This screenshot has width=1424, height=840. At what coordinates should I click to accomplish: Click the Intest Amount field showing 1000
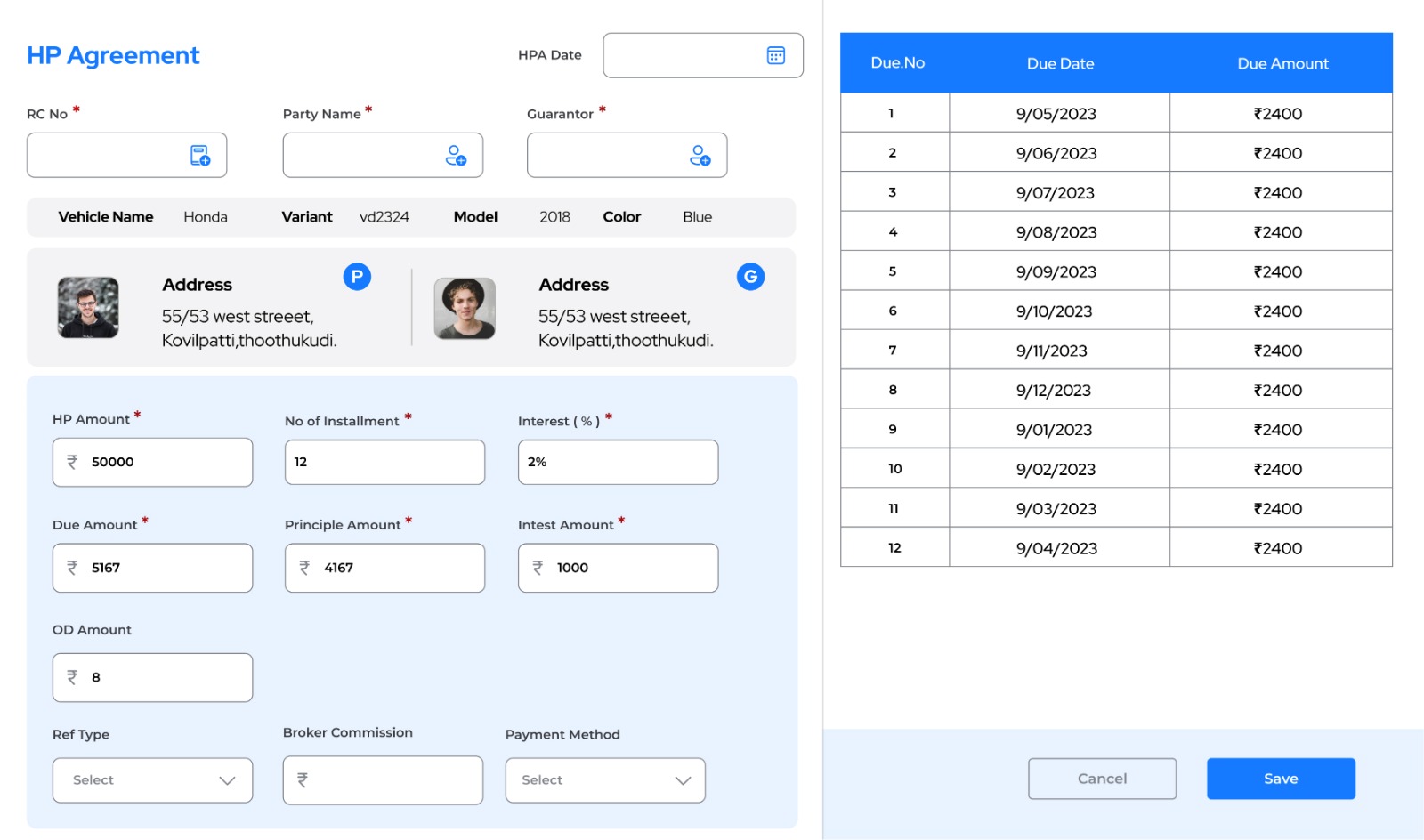(618, 568)
